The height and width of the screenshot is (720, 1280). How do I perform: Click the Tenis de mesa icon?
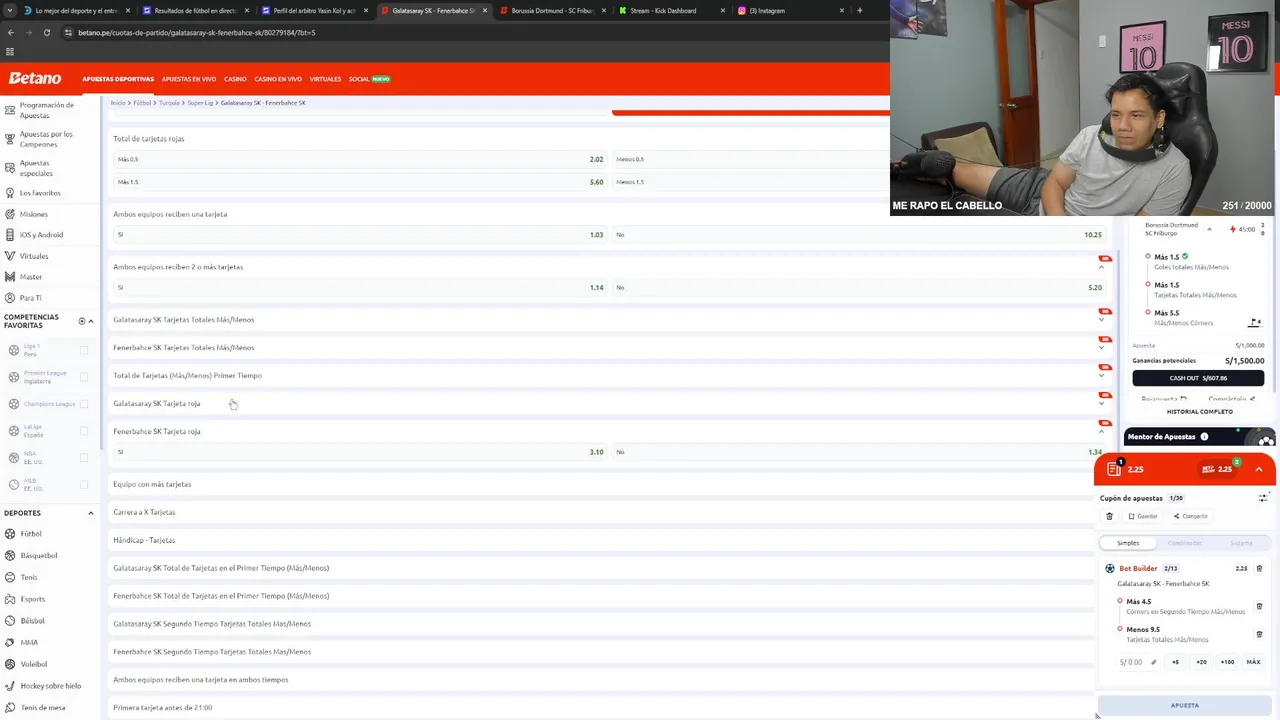[x=10, y=707]
